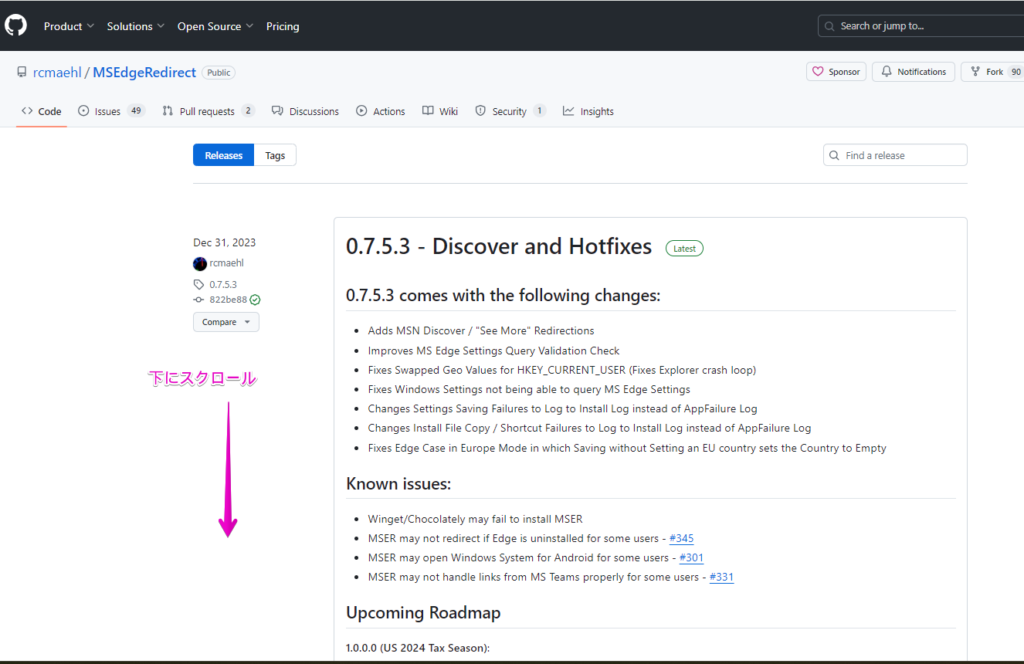
Task: Click the GitHub logo icon
Action: point(16,25)
